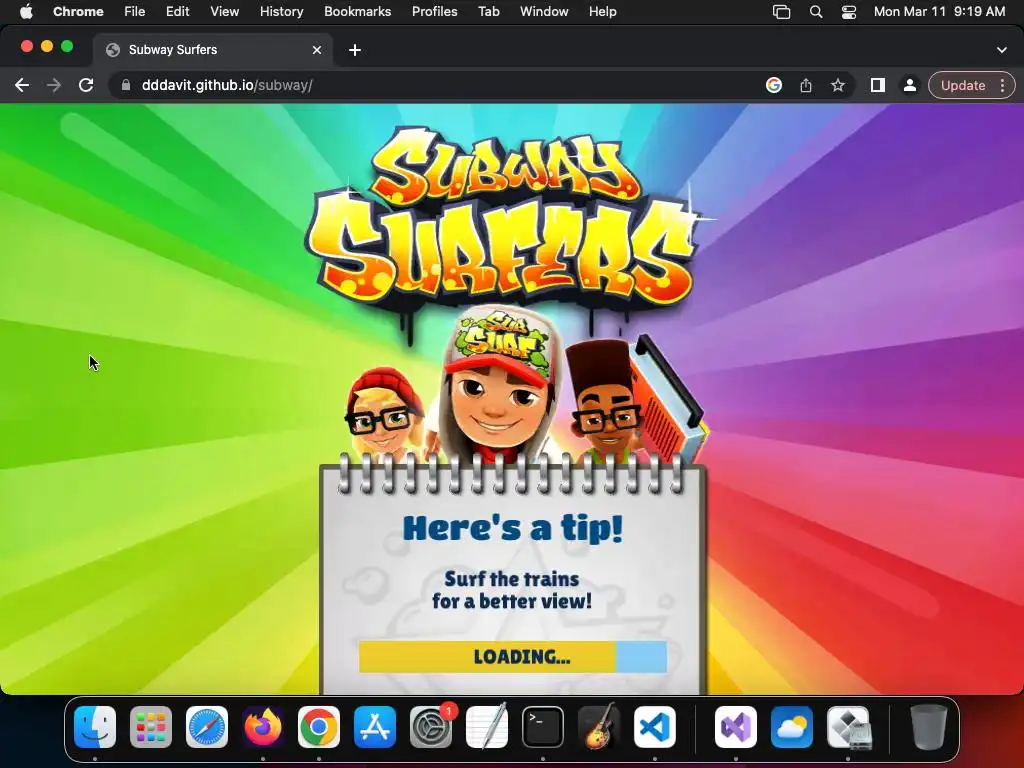Share this page via share icon

[x=806, y=86]
